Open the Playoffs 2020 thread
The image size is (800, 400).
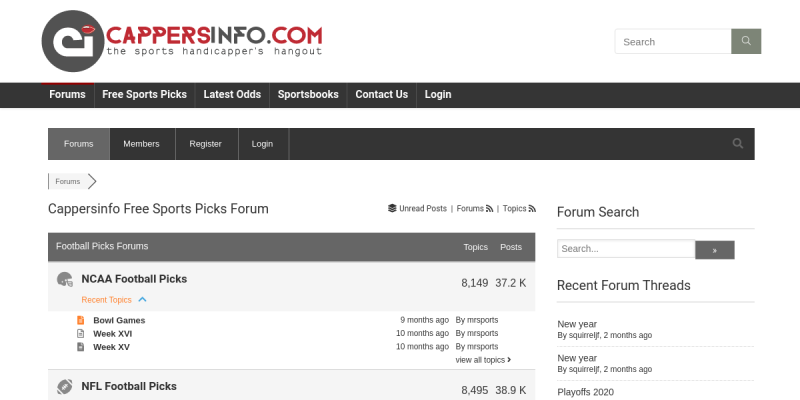coord(585,392)
